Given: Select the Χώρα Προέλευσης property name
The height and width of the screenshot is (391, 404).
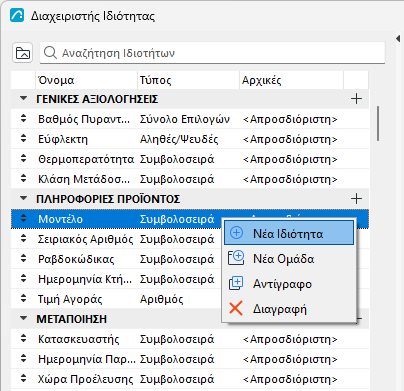Looking at the screenshot, I should click(85, 379).
